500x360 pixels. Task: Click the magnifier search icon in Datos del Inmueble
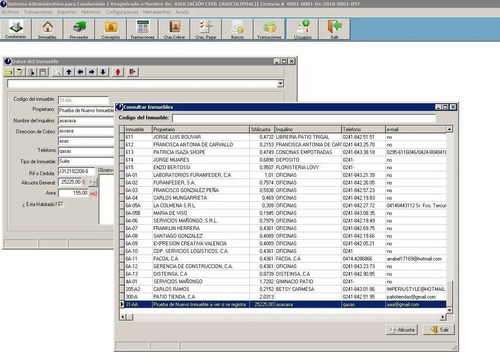pos(58,72)
